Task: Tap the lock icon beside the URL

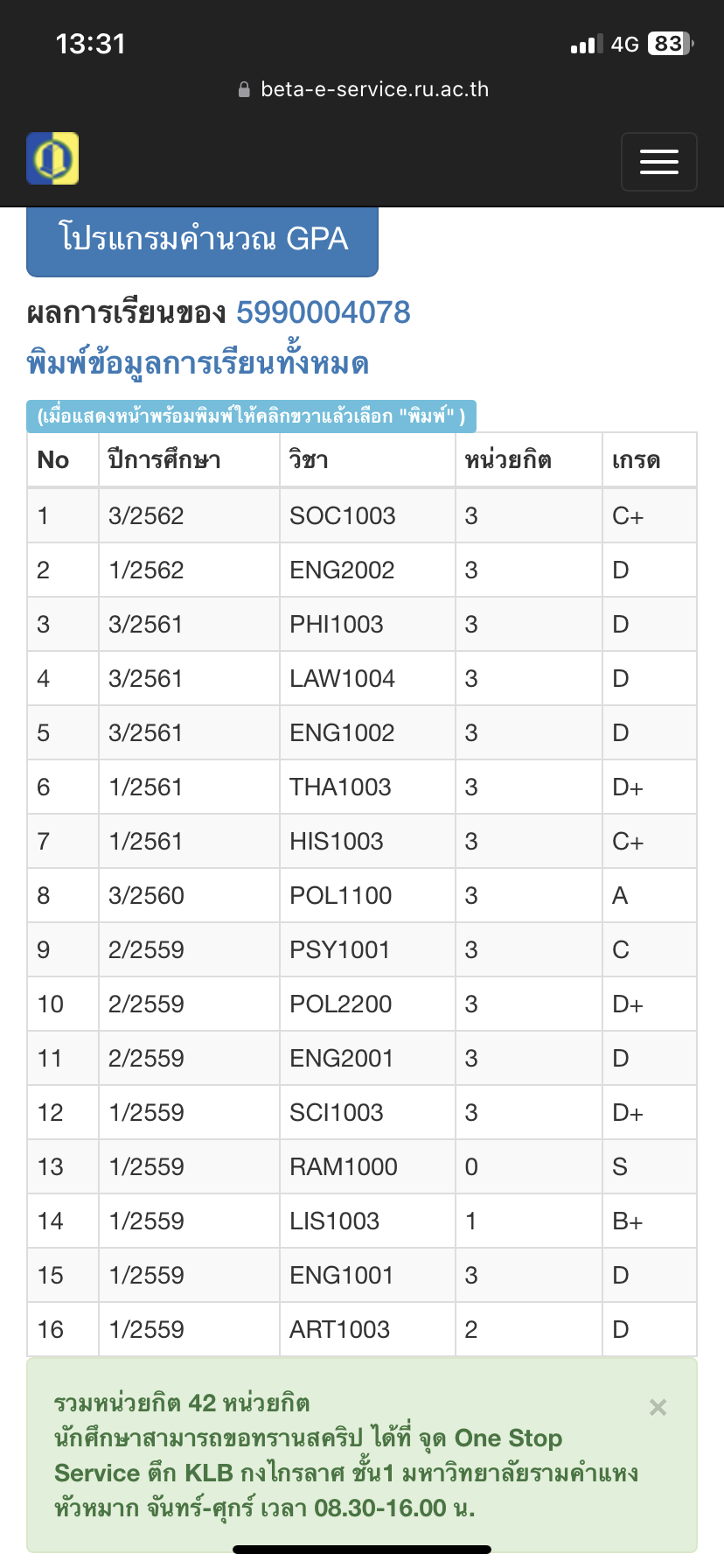Action: (244, 89)
